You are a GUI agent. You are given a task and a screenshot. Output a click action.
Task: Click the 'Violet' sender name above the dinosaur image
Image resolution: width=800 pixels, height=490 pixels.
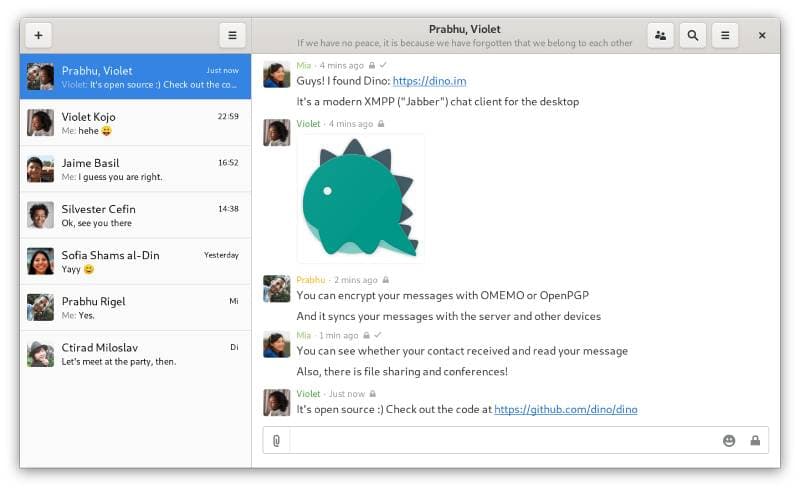(x=308, y=124)
